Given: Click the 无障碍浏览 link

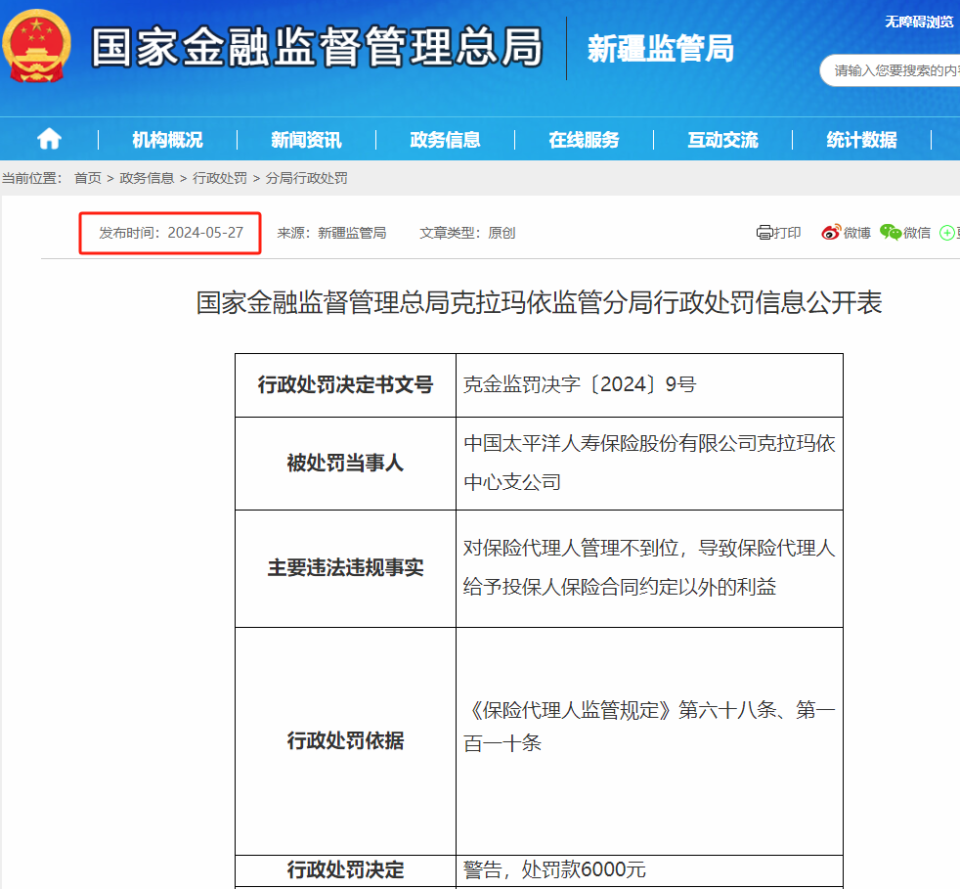Looking at the screenshot, I should click(x=919, y=22).
